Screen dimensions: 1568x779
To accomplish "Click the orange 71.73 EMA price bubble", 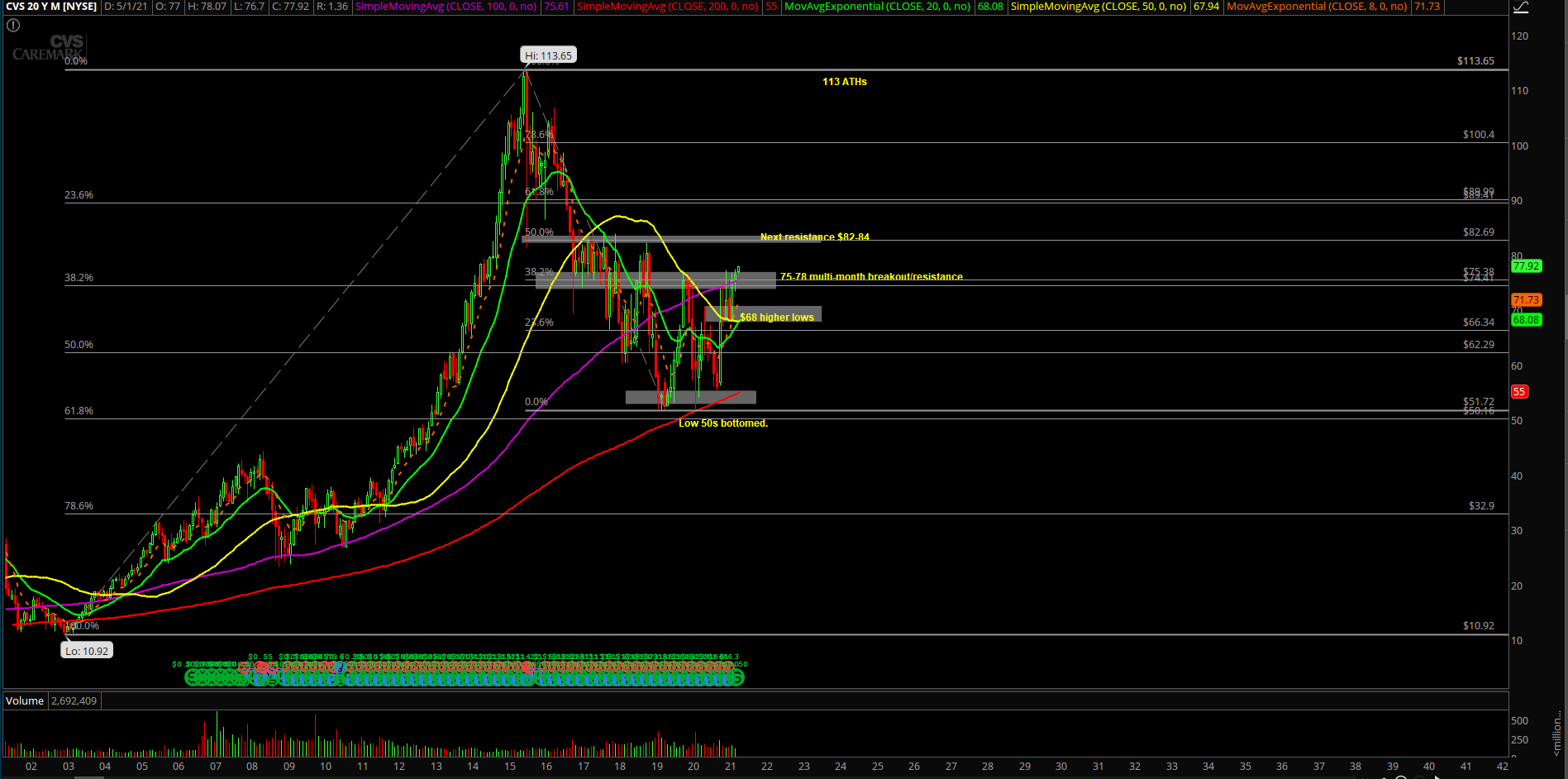I will [1526, 300].
